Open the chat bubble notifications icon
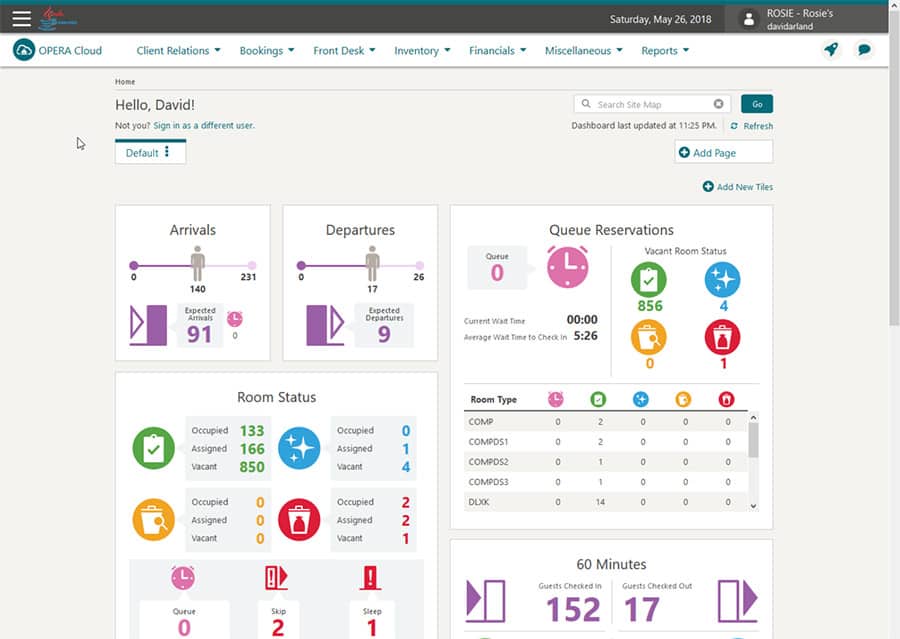Viewport: 900px width, 639px height. pyautogui.click(x=865, y=50)
